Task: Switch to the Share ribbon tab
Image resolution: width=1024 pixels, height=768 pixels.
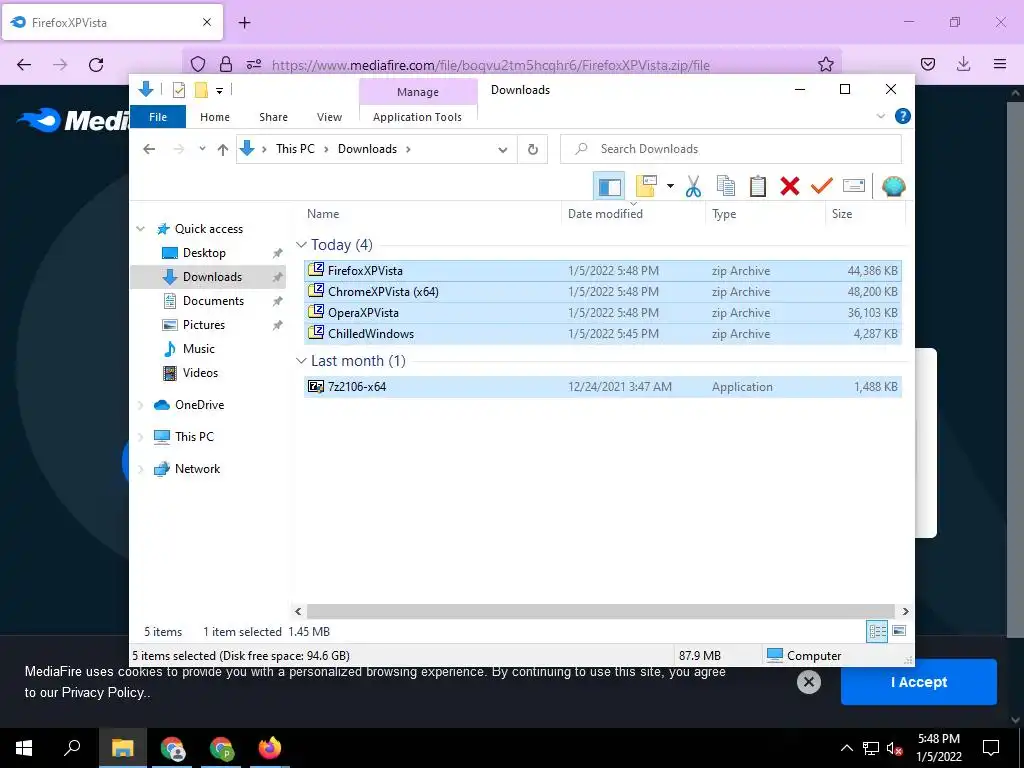Action: coord(273,117)
